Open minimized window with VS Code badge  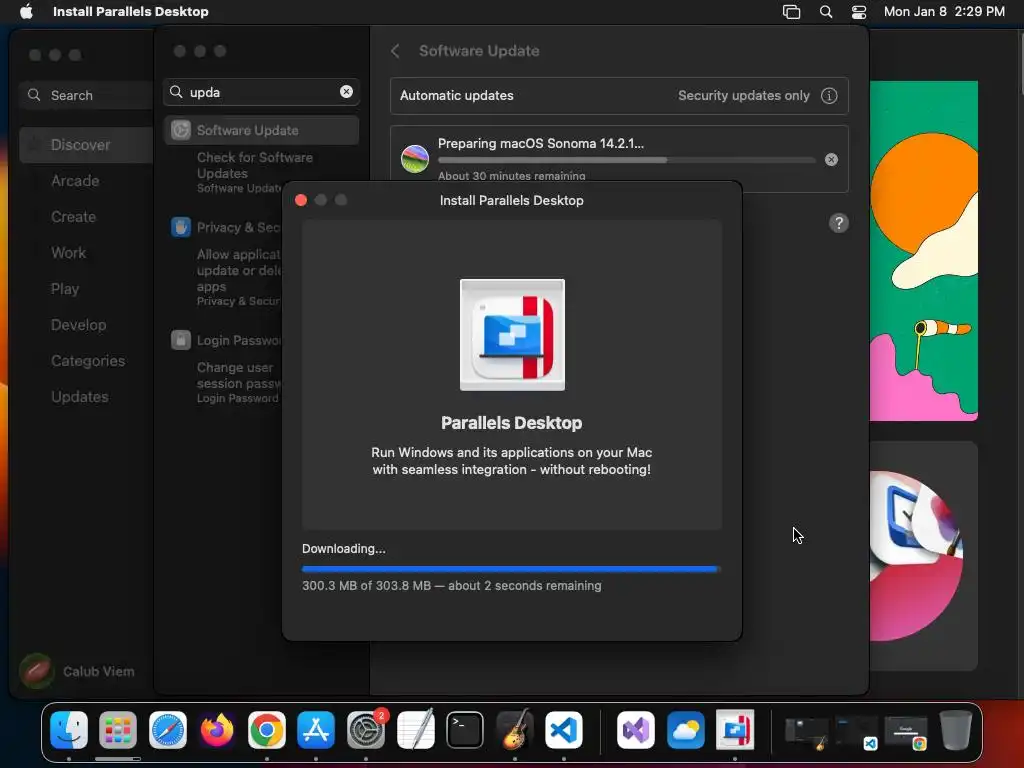click(x=856, y=732)
